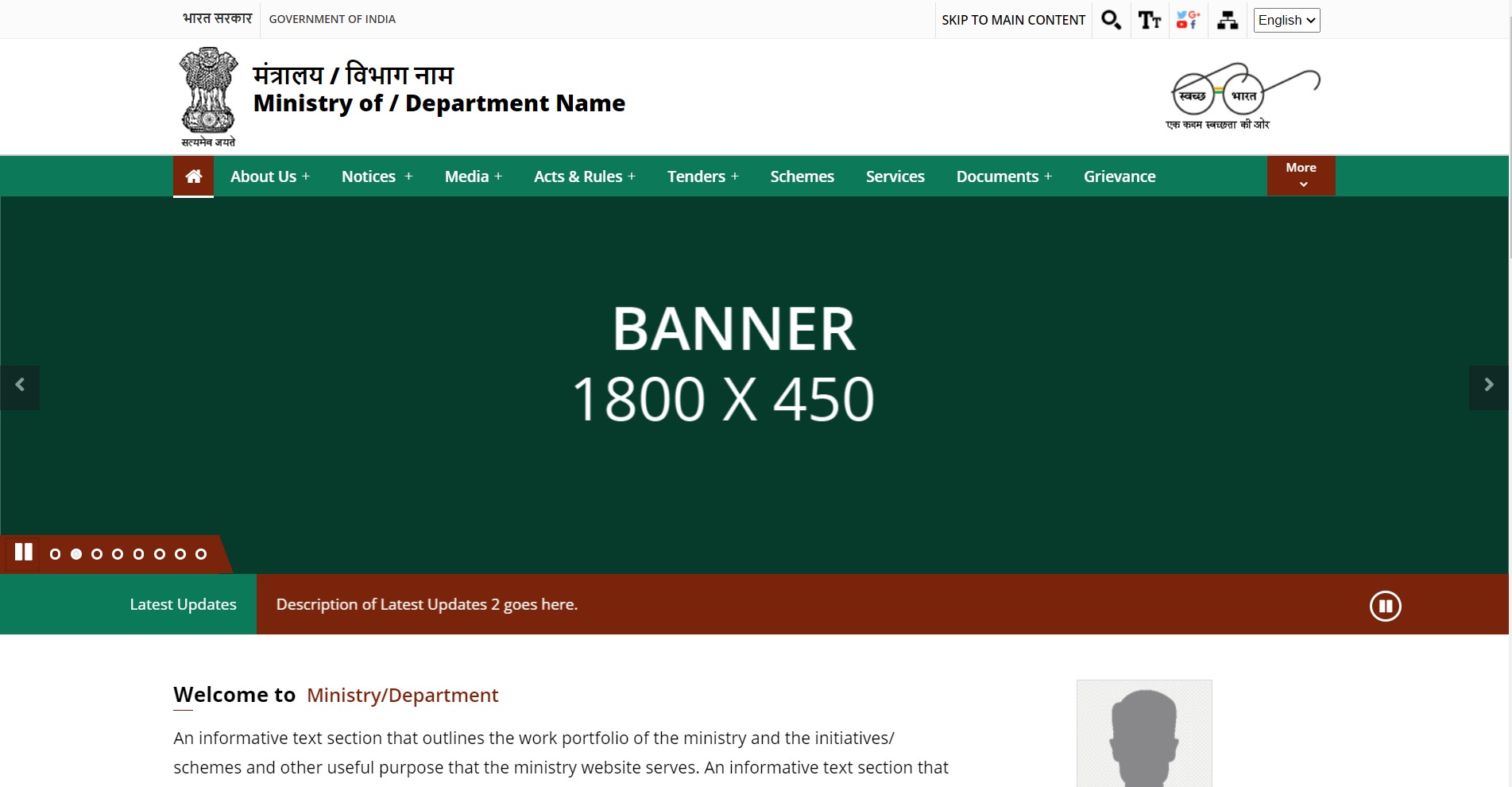Click the search magnifier icon
The width and height of the screenshot is (1512, 787).
[x=1111, y=20]
